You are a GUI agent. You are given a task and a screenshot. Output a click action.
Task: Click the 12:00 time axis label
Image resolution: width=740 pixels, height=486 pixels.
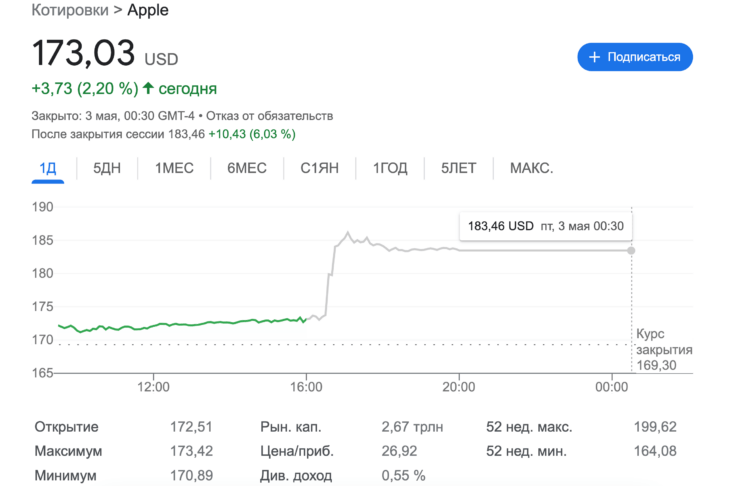pos(153,387)
